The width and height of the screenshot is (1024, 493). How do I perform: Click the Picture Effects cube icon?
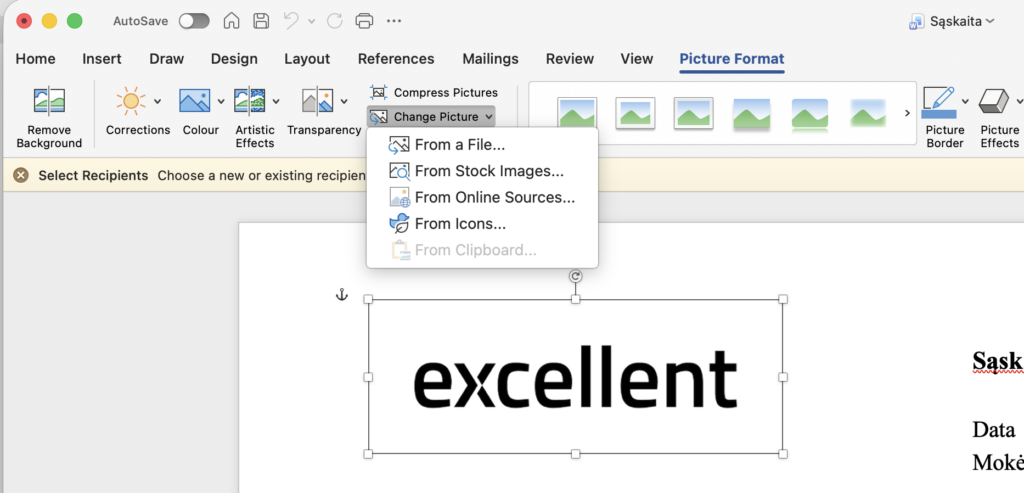(x=993, y=101)
